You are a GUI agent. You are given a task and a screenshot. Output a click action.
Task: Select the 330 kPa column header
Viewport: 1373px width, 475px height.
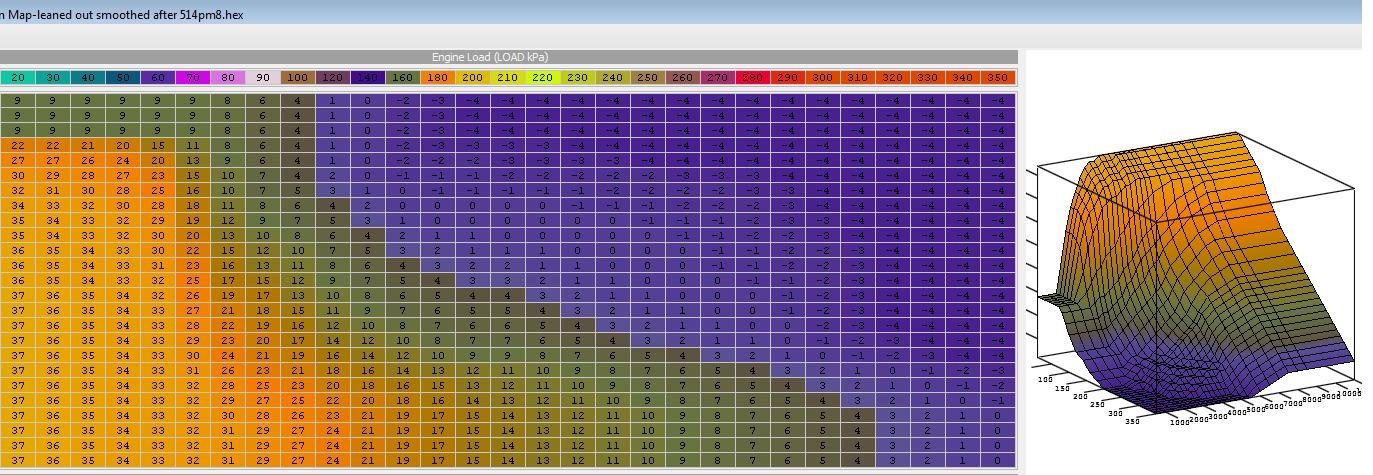(x=927, y=77)
